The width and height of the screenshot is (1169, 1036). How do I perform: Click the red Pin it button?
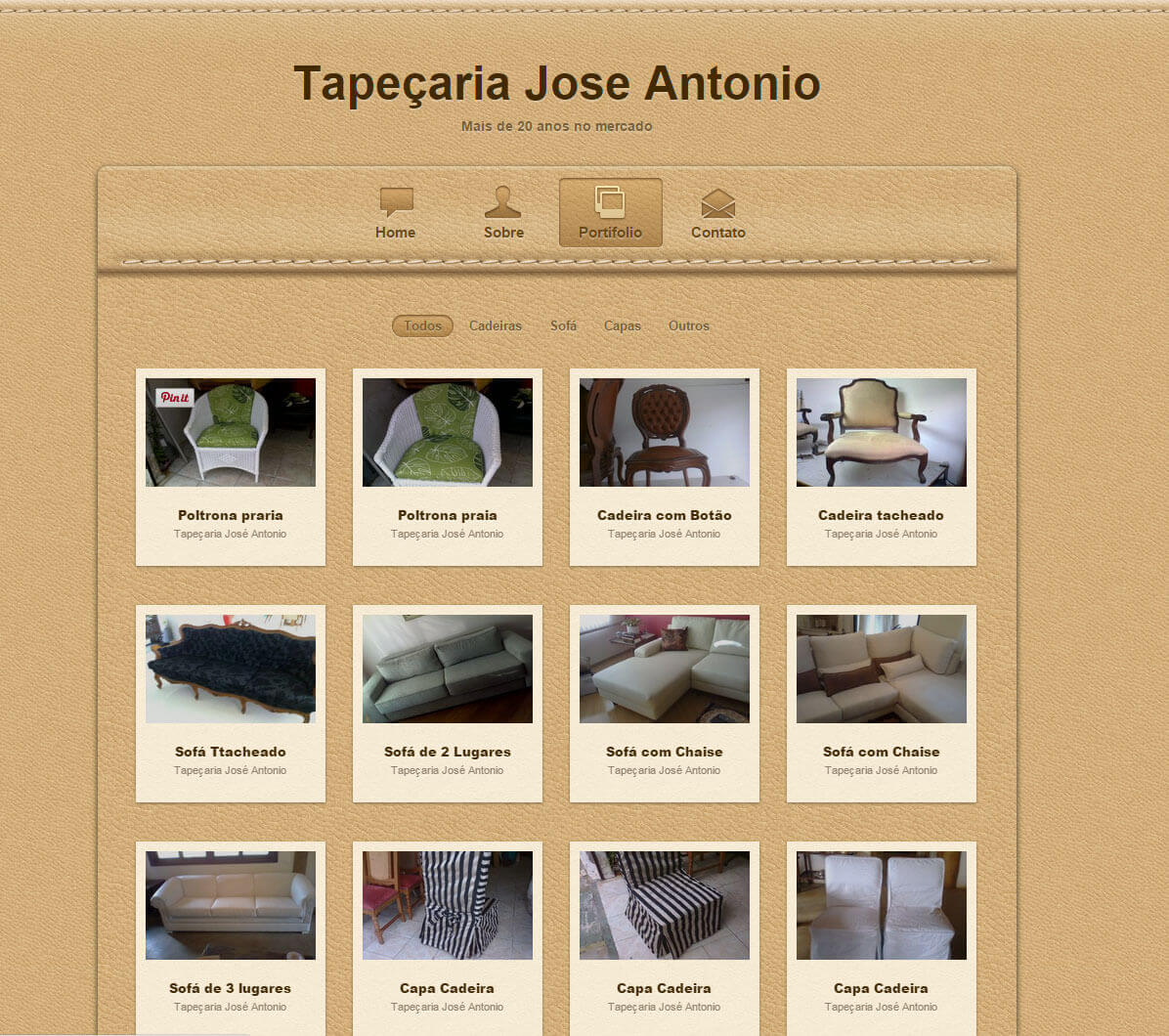pyautogui.click(x=174, y=397)
